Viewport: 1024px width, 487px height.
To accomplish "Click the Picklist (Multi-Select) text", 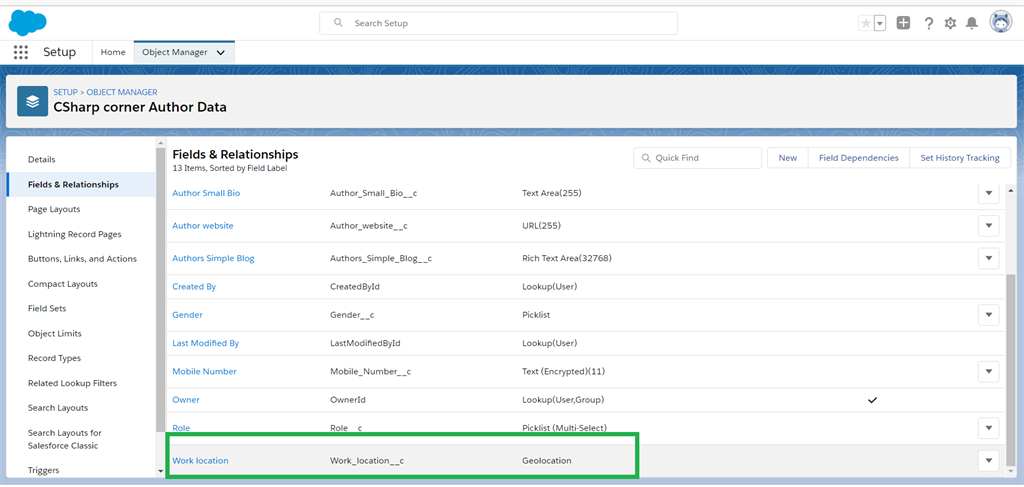I will click(x=564, y=428).
